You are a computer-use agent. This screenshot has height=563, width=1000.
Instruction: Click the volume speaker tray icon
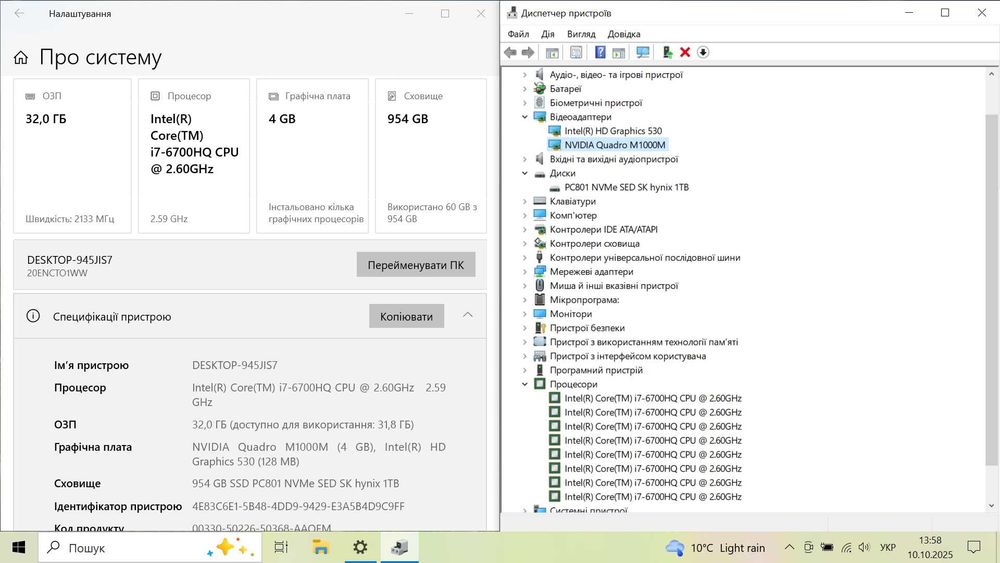864,548
